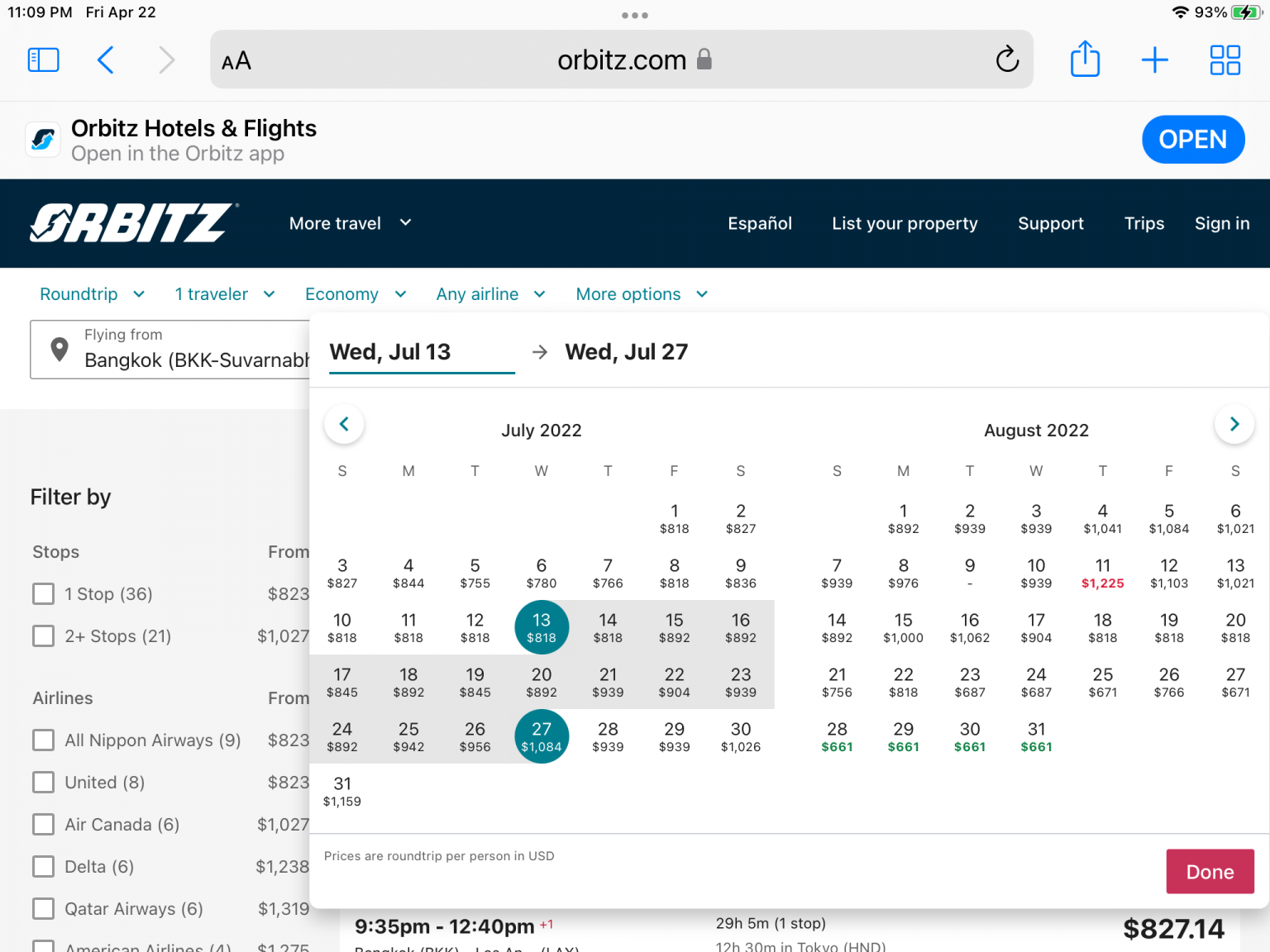Viewport: 1270px width, 952px height.
Task: Select August 28 priced $661
Action: click(x=837, y=737)
